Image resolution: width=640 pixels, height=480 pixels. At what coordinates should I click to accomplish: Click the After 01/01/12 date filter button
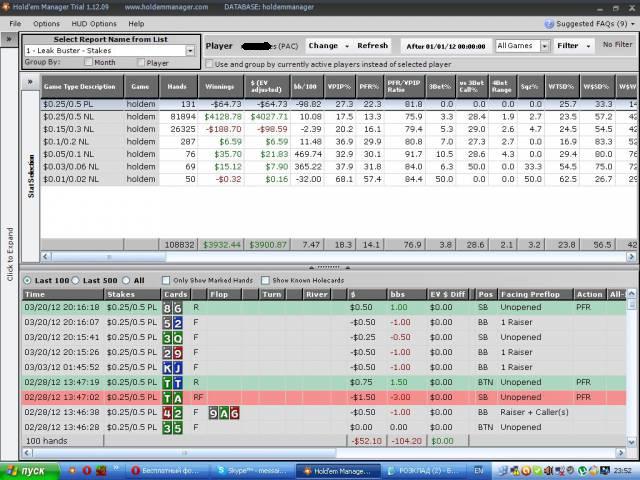(x=446, y=46)
